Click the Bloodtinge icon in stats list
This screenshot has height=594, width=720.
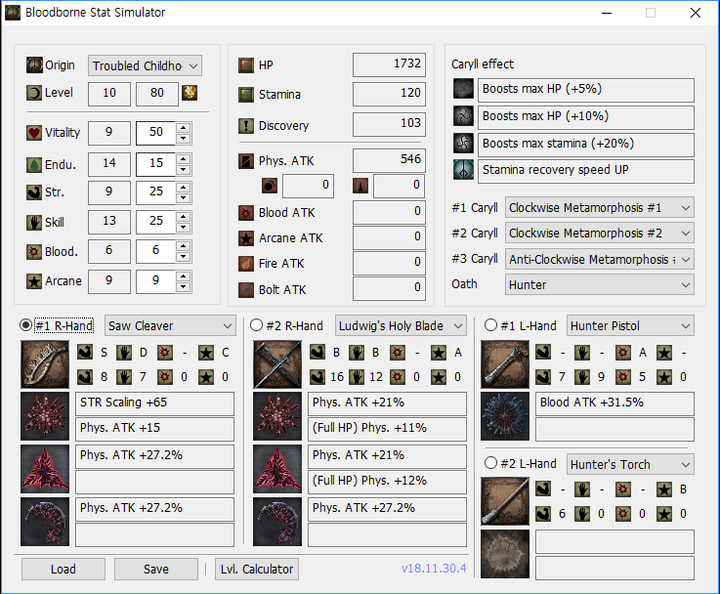tap(34, 252)
